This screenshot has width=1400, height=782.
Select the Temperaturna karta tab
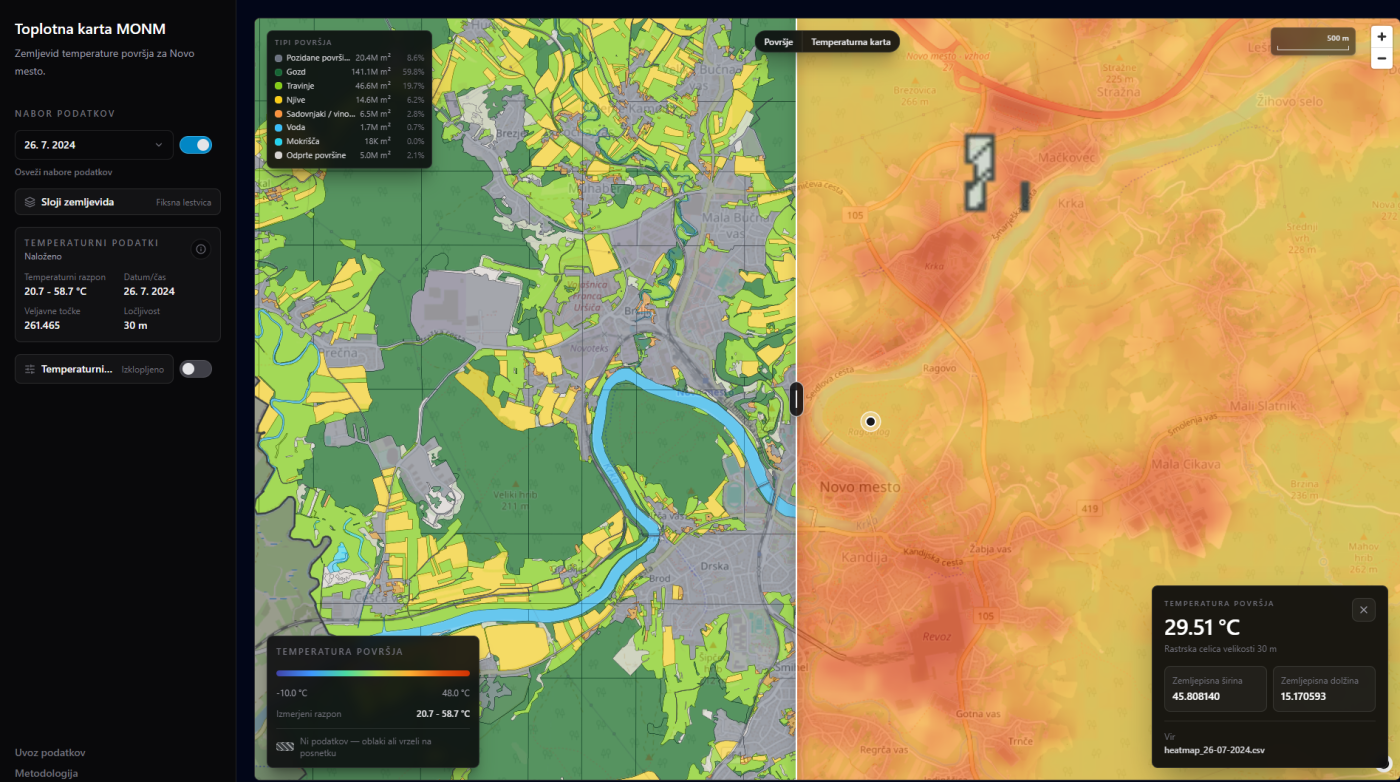click(850, 42)
